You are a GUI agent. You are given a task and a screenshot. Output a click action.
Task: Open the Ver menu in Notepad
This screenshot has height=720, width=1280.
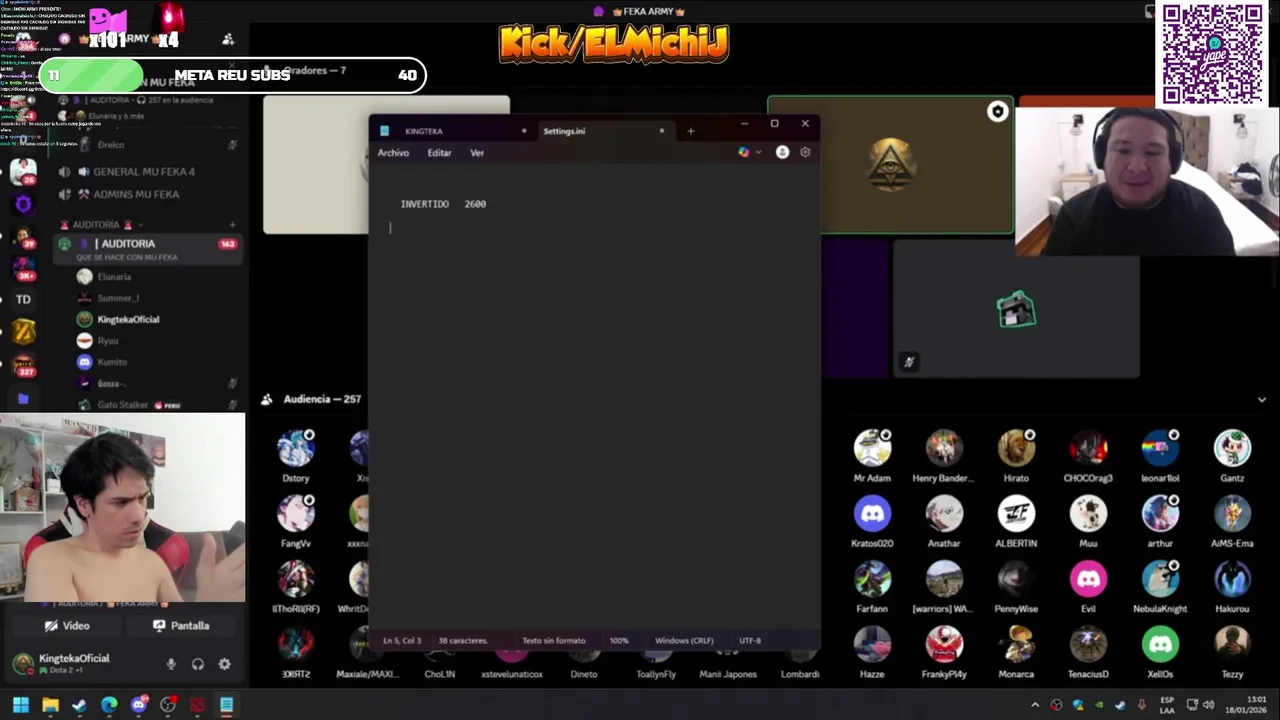click(x=477, y=153)
